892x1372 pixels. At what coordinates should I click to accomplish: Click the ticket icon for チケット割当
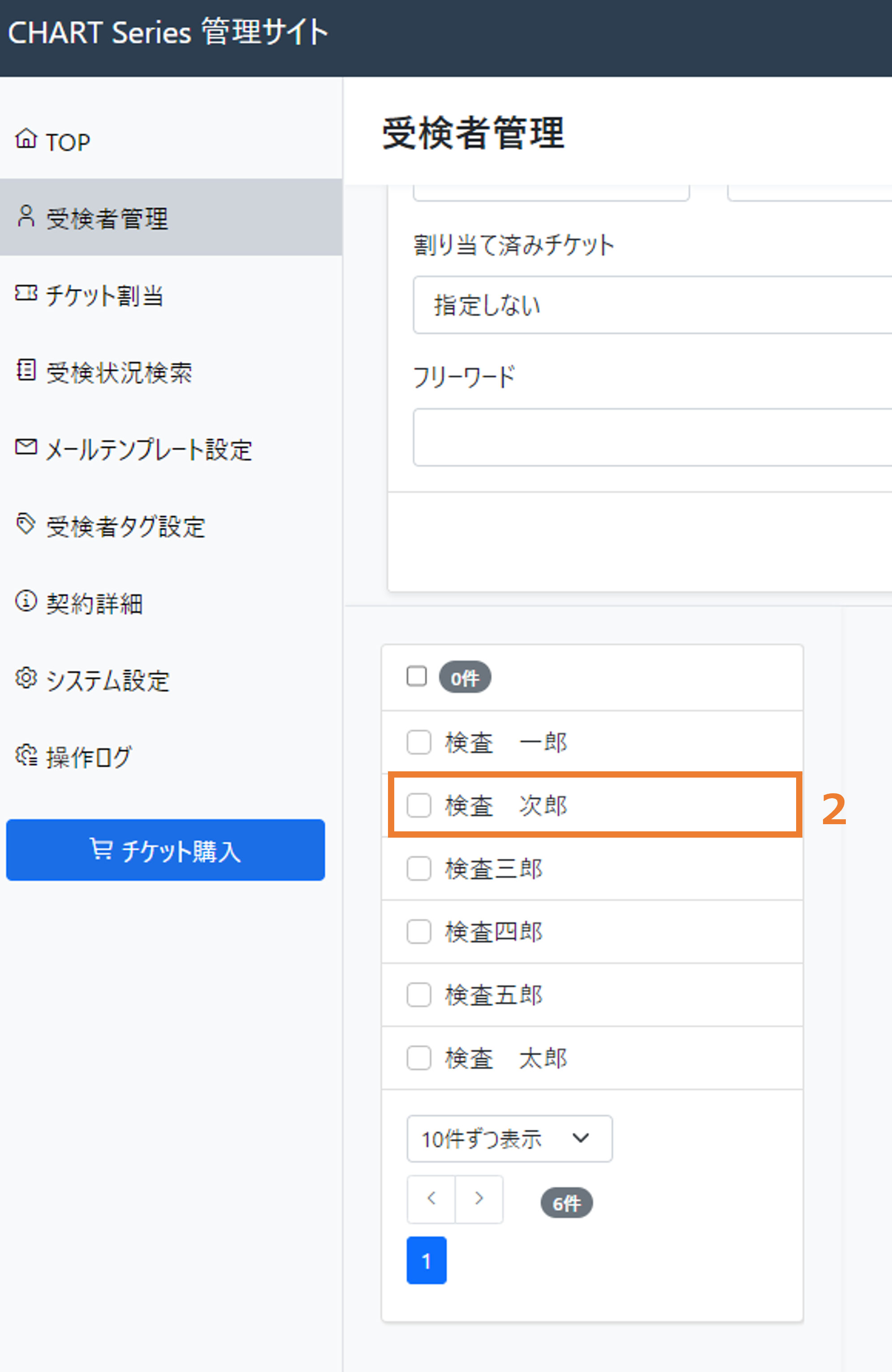click(x=26, y=293)
